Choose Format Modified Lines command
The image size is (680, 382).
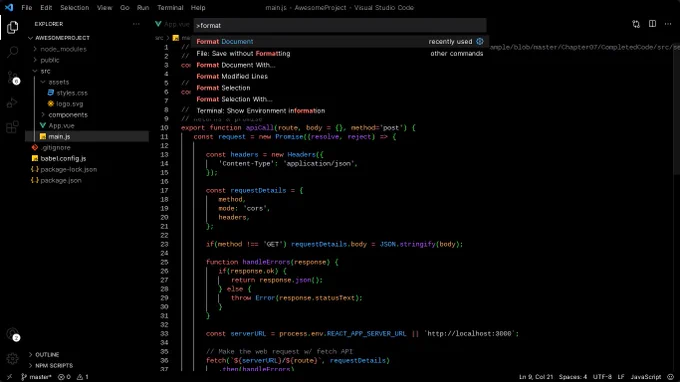click(340, 76)
